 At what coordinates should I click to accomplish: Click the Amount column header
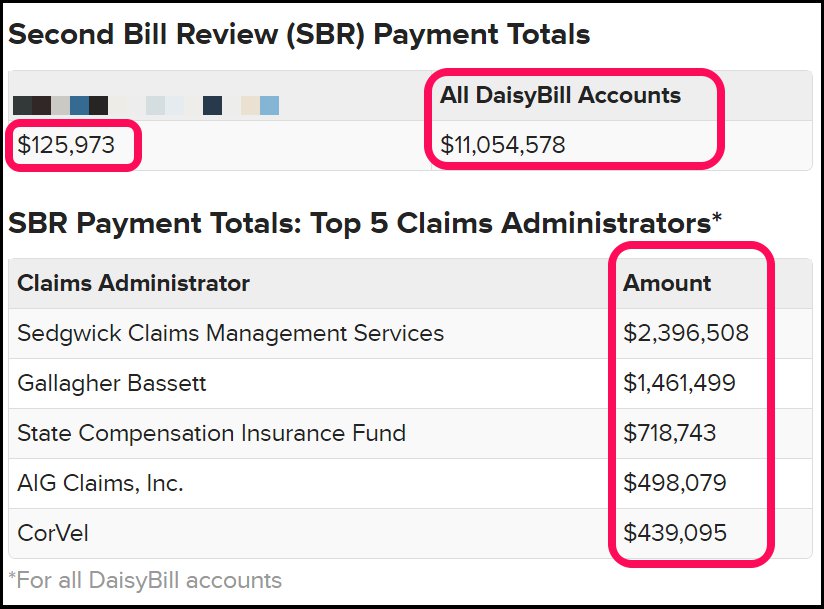point(667,283)
